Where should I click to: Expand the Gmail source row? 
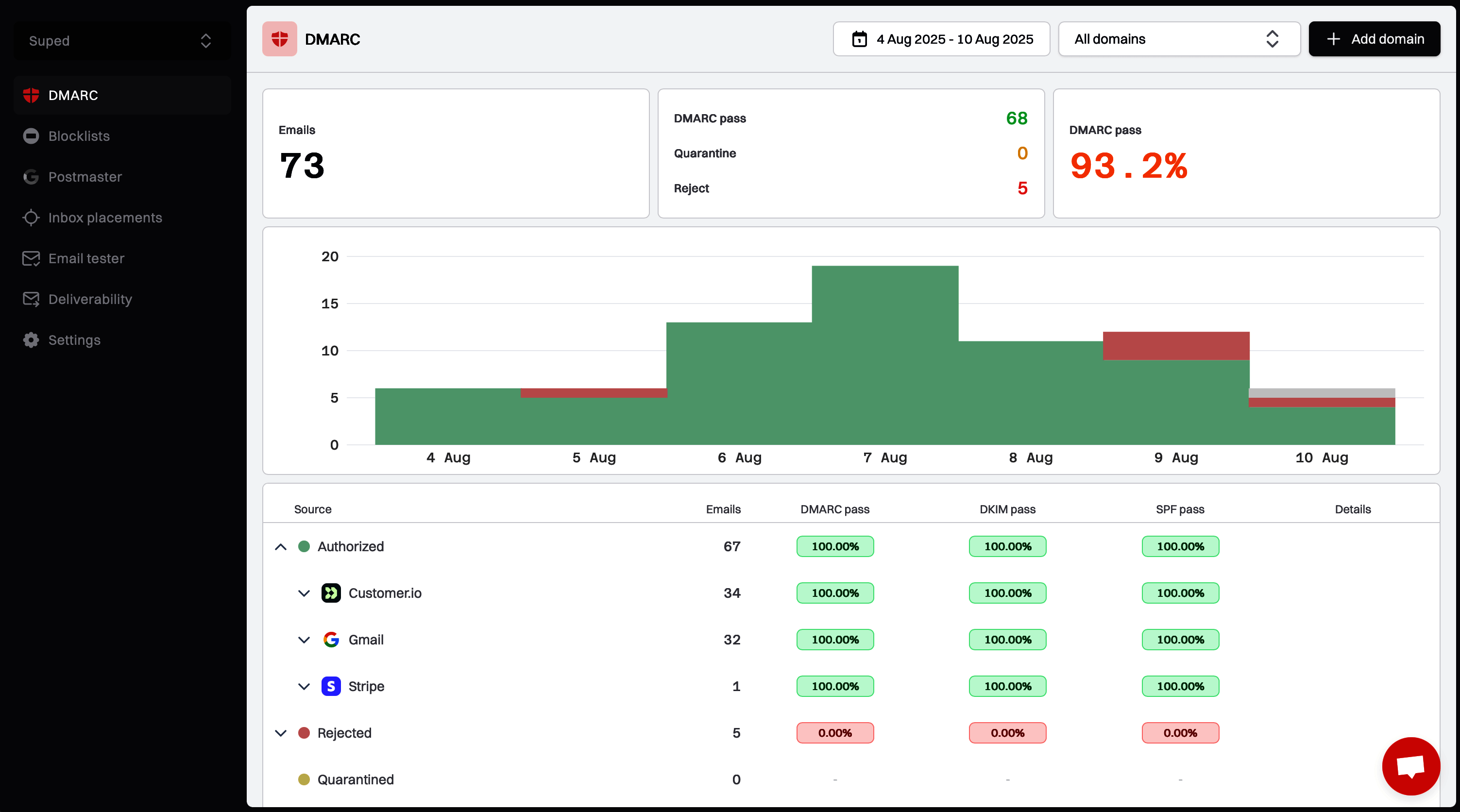(x=304, y=640)
